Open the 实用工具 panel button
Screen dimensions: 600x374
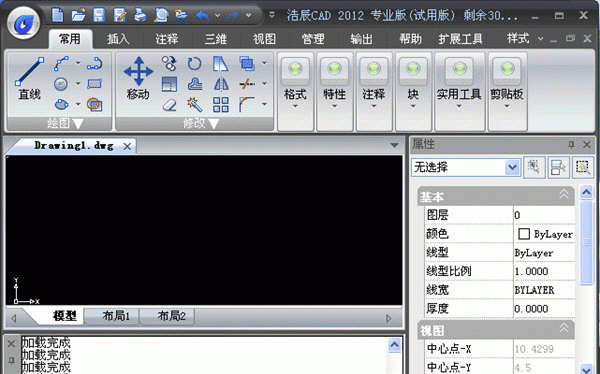[459, 92]
